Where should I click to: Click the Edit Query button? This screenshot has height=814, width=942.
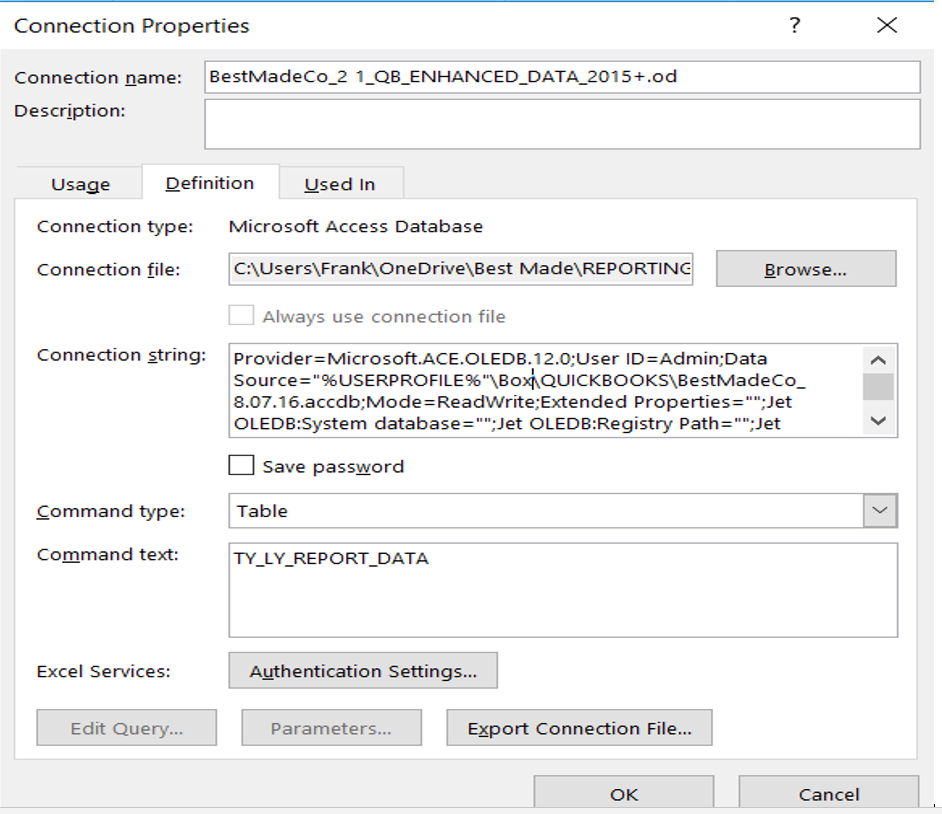point(126,728)
